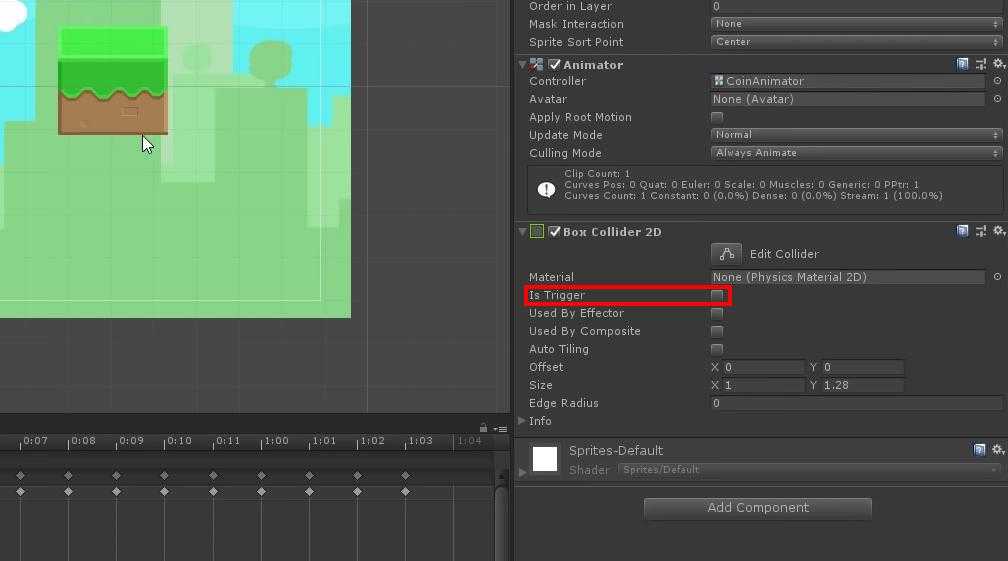Click the Size Y input field
1008x561 pixels.
click(x=862, y=385)
